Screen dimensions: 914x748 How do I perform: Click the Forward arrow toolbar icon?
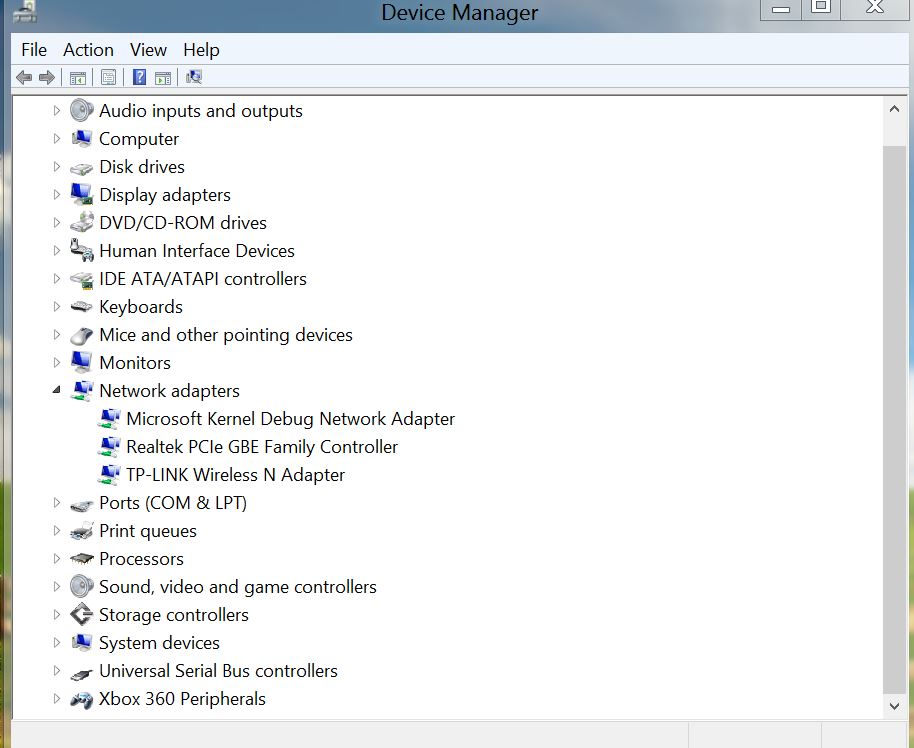[x=47, y=77]
